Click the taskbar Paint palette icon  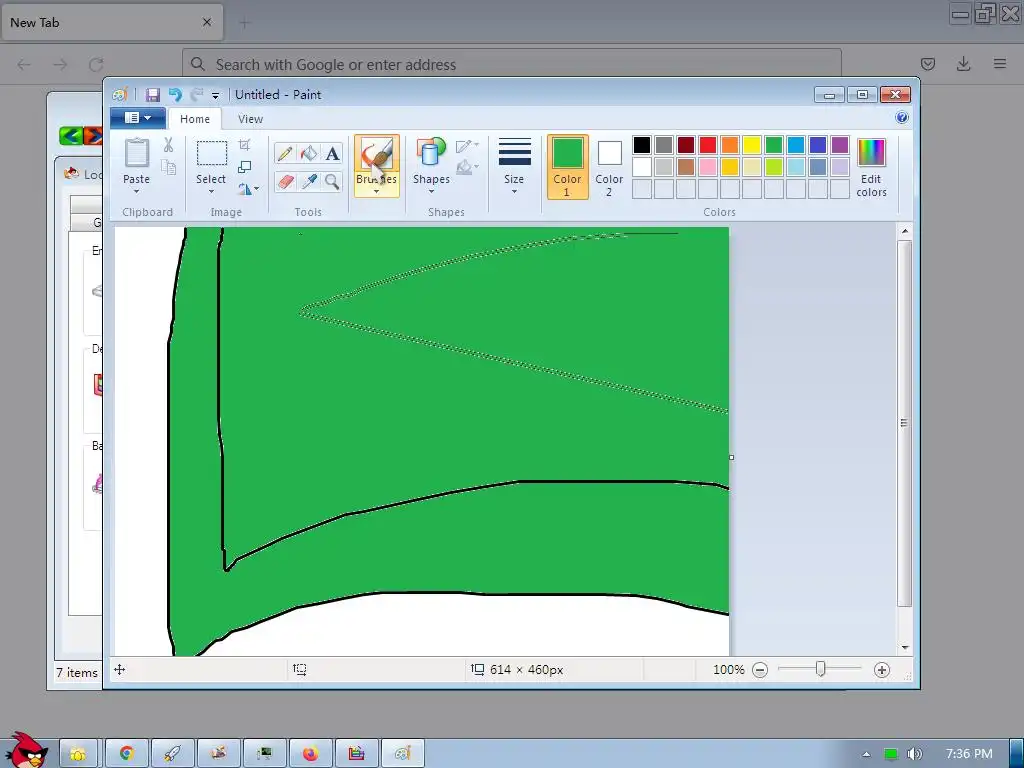pos(402,754)
